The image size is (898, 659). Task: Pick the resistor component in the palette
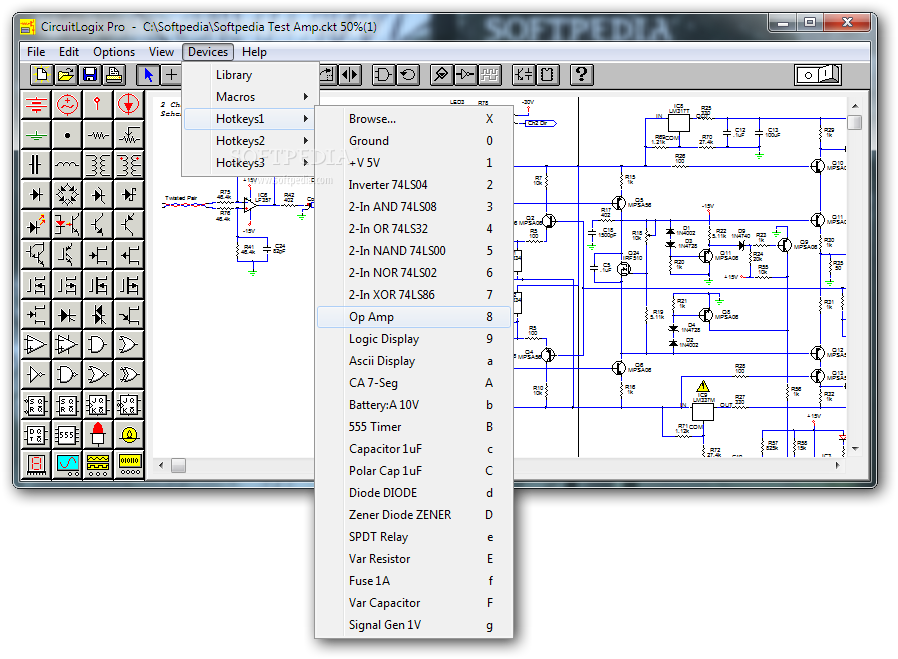(x=98, y=135)
